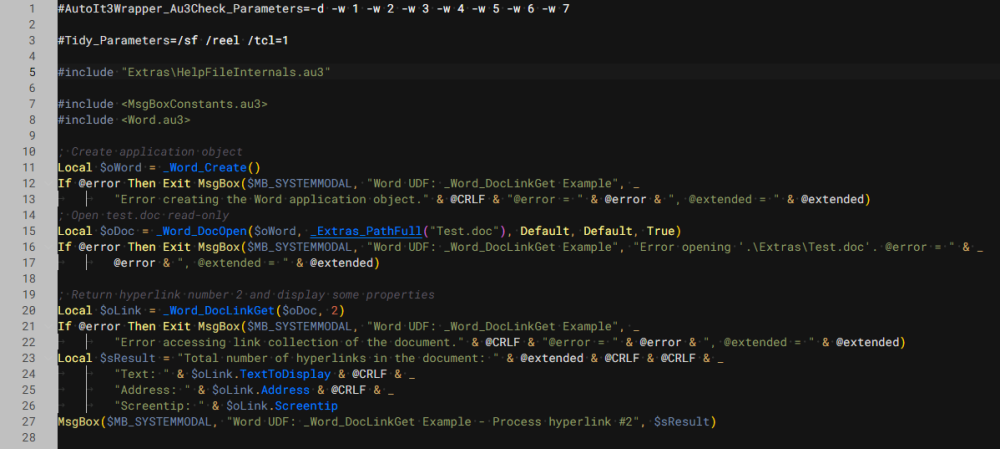Click line number 11 in the gutter
Screen dimensions: 1000x449
point(29,168)
